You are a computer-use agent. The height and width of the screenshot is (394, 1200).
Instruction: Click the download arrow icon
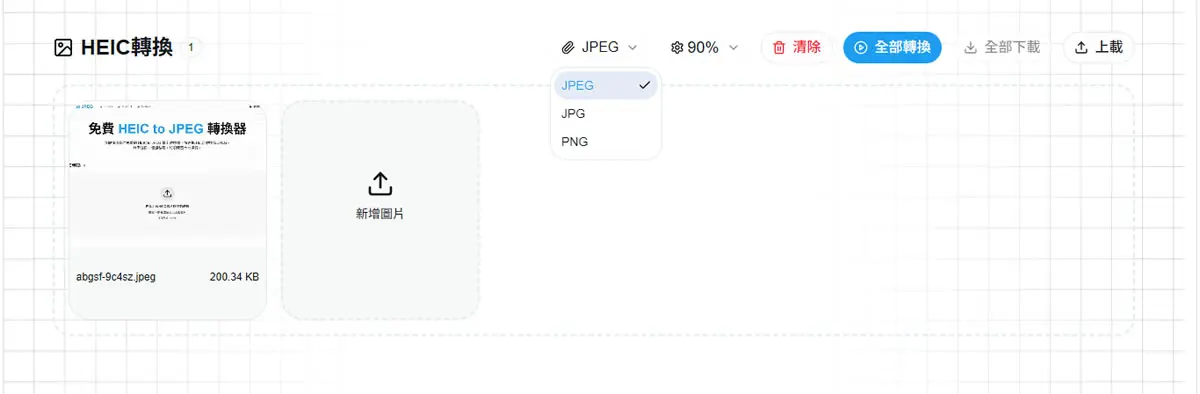[970, 47]
